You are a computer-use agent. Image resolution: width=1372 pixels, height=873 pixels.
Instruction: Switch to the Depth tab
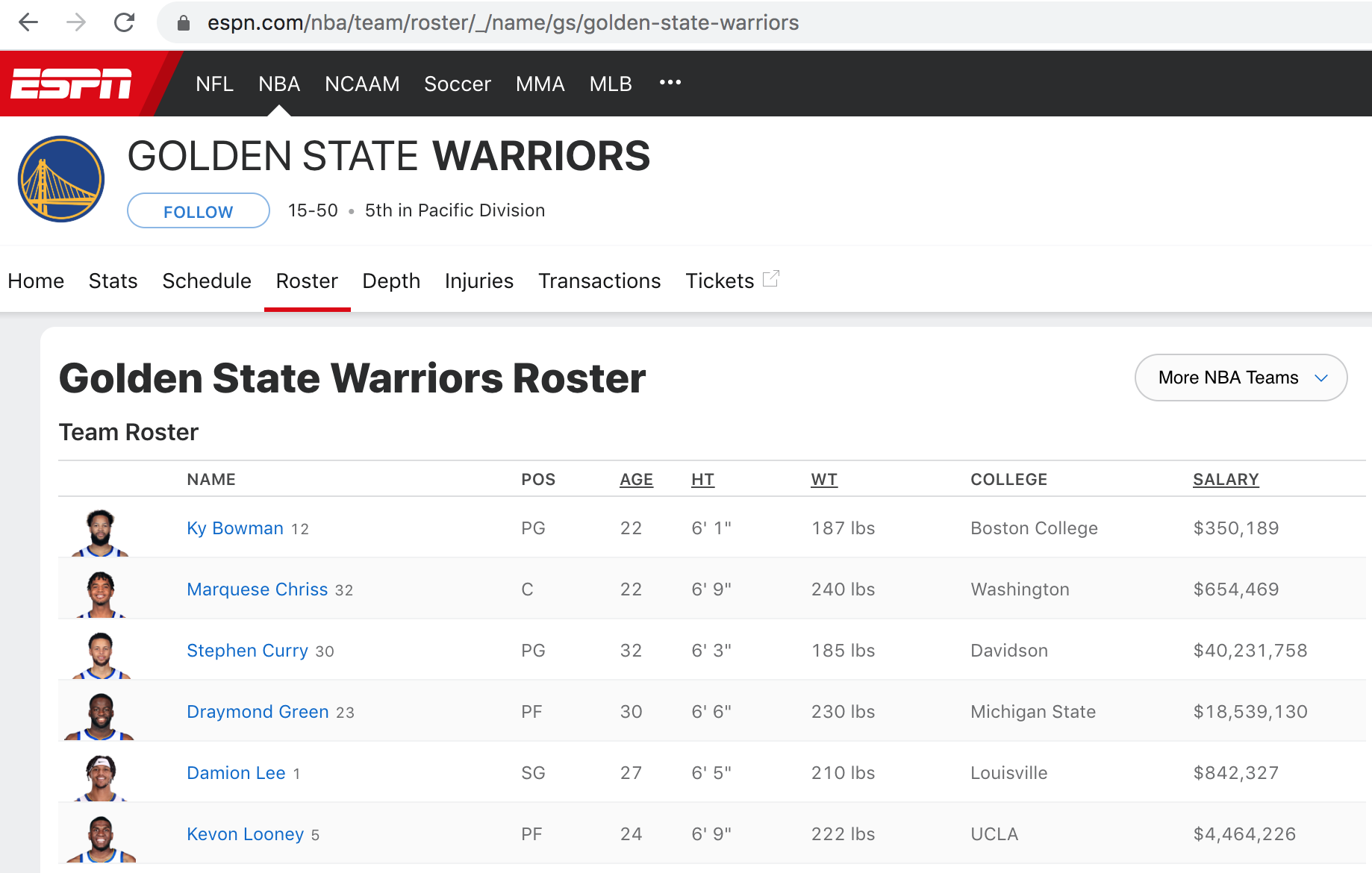pos(391,281)
